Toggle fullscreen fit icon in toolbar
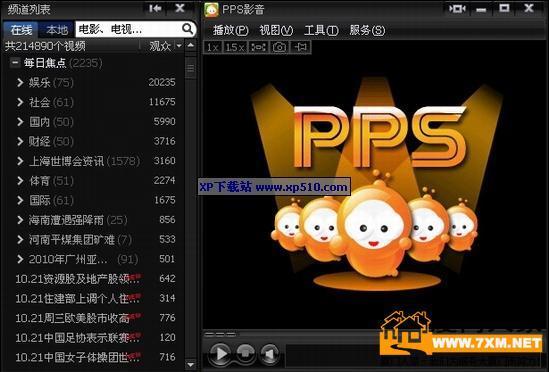549x372 pixels. 258,47
